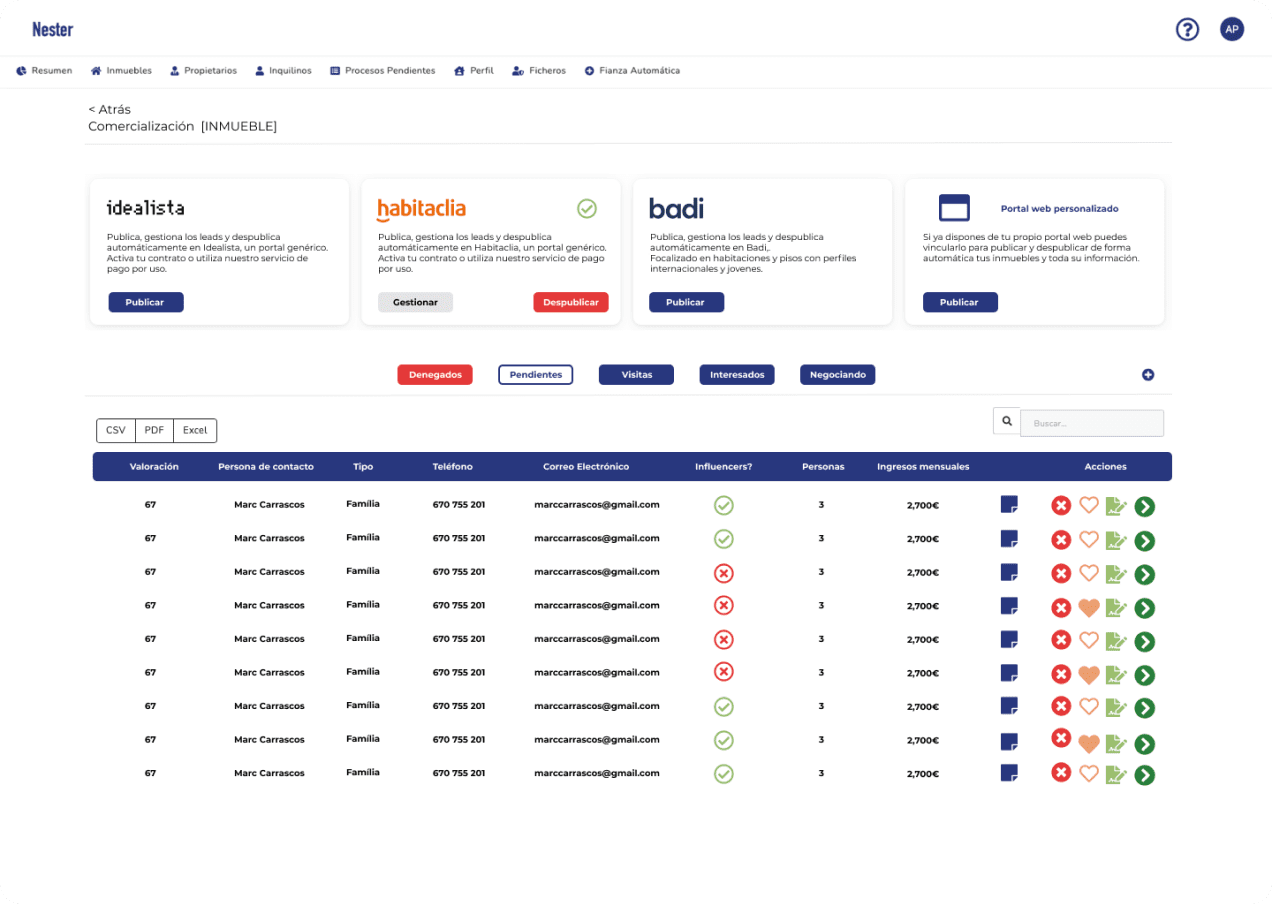Open the help question mark icon

point(1187,29)
